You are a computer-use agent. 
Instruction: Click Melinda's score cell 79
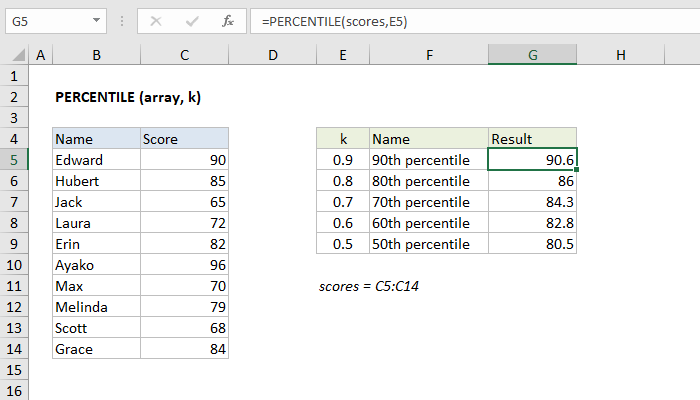click(x=184, y=307)
